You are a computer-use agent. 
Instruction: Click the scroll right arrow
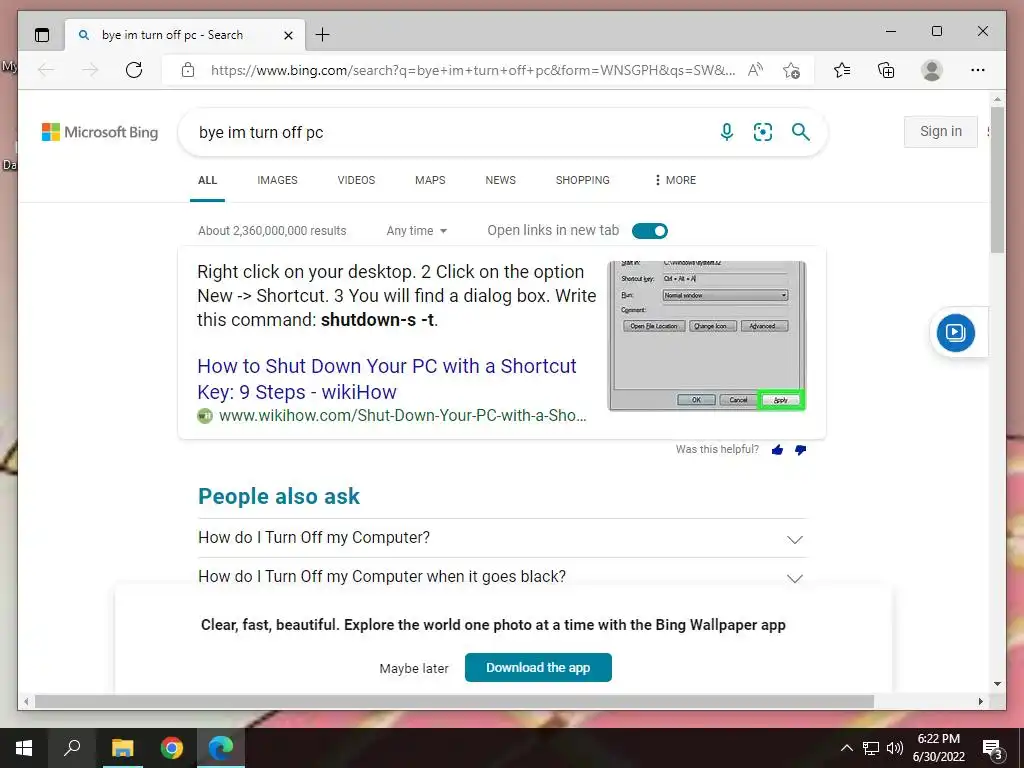coord(980,701)
